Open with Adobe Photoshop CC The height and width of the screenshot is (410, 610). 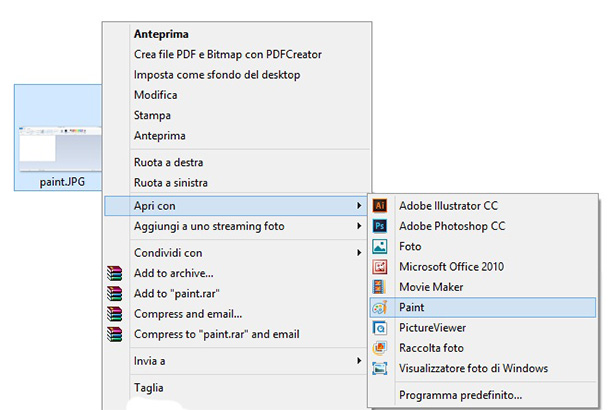tap(452, 226)
